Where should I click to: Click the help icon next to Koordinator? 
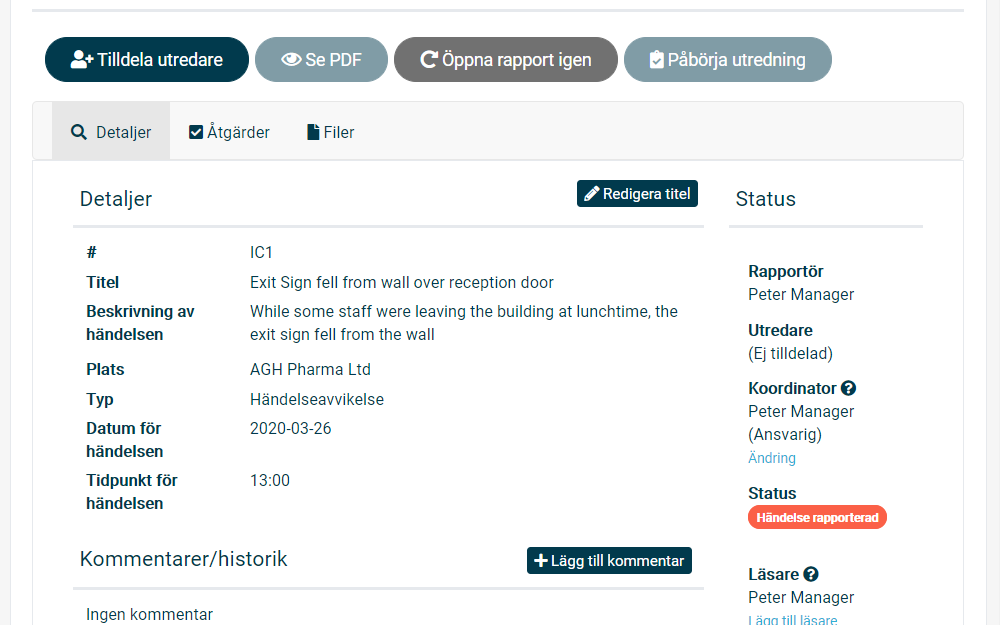point(848,388)
